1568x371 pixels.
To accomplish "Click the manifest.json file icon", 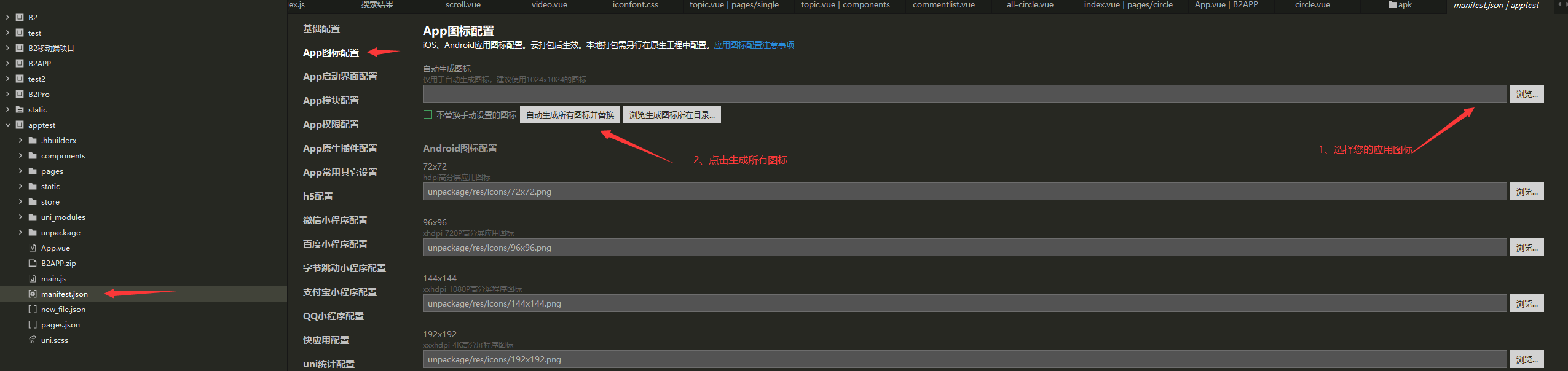I will click(x=33, y=294).
